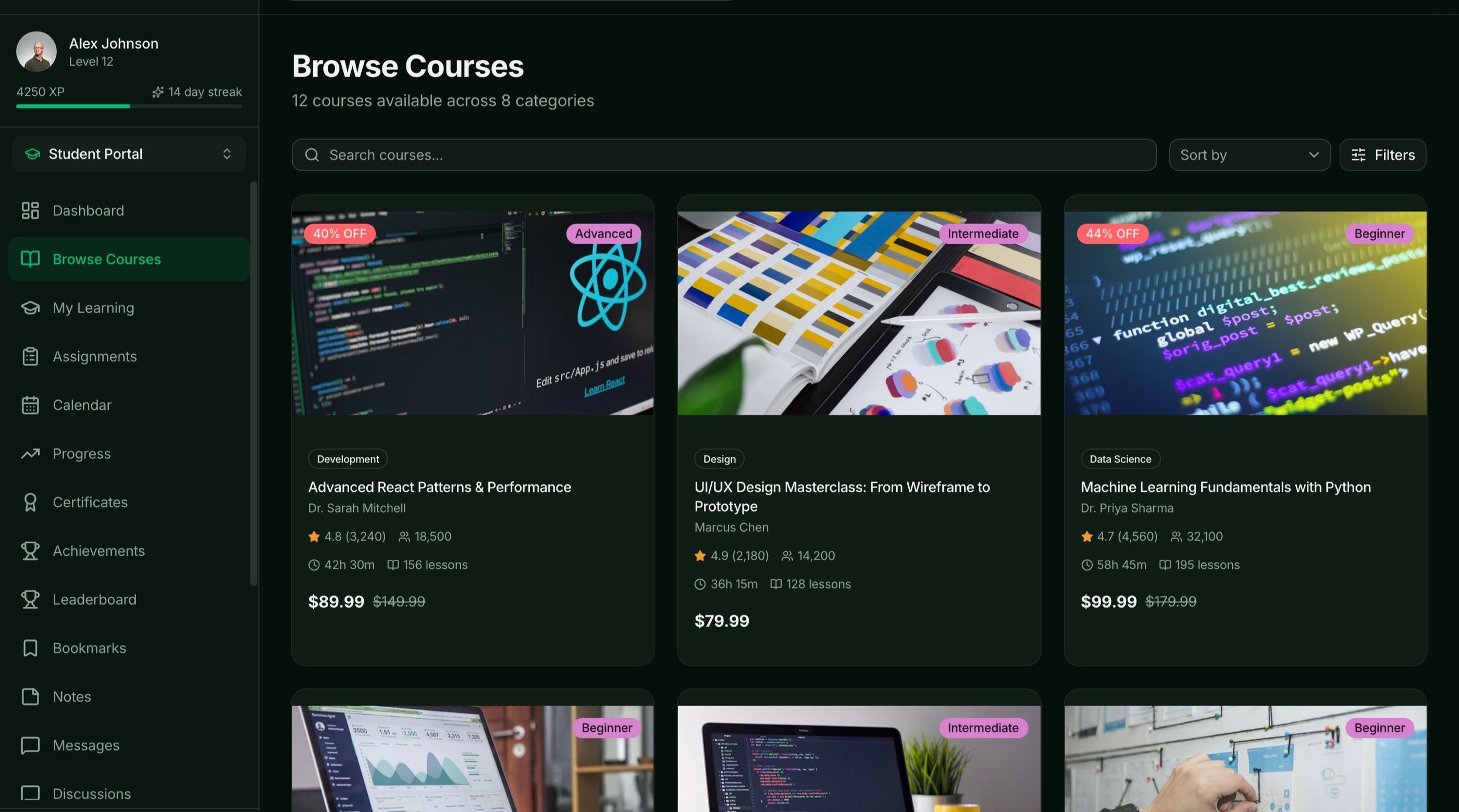This screenshot has width=1459, height=812.
Task: Click the $89.99 price
Action: tap(336, 602)
